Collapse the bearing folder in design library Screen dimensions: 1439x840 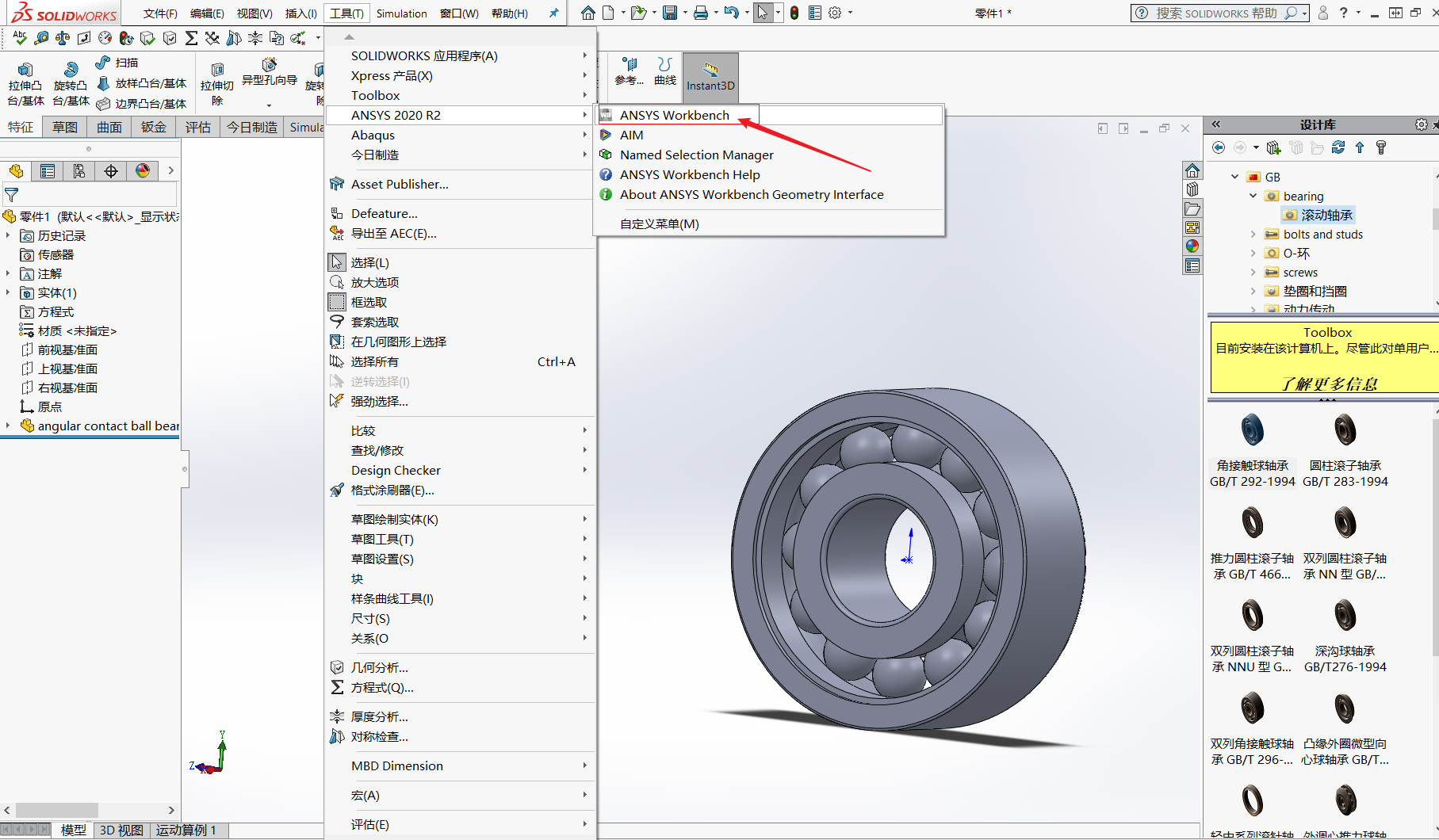(1253, 196)
